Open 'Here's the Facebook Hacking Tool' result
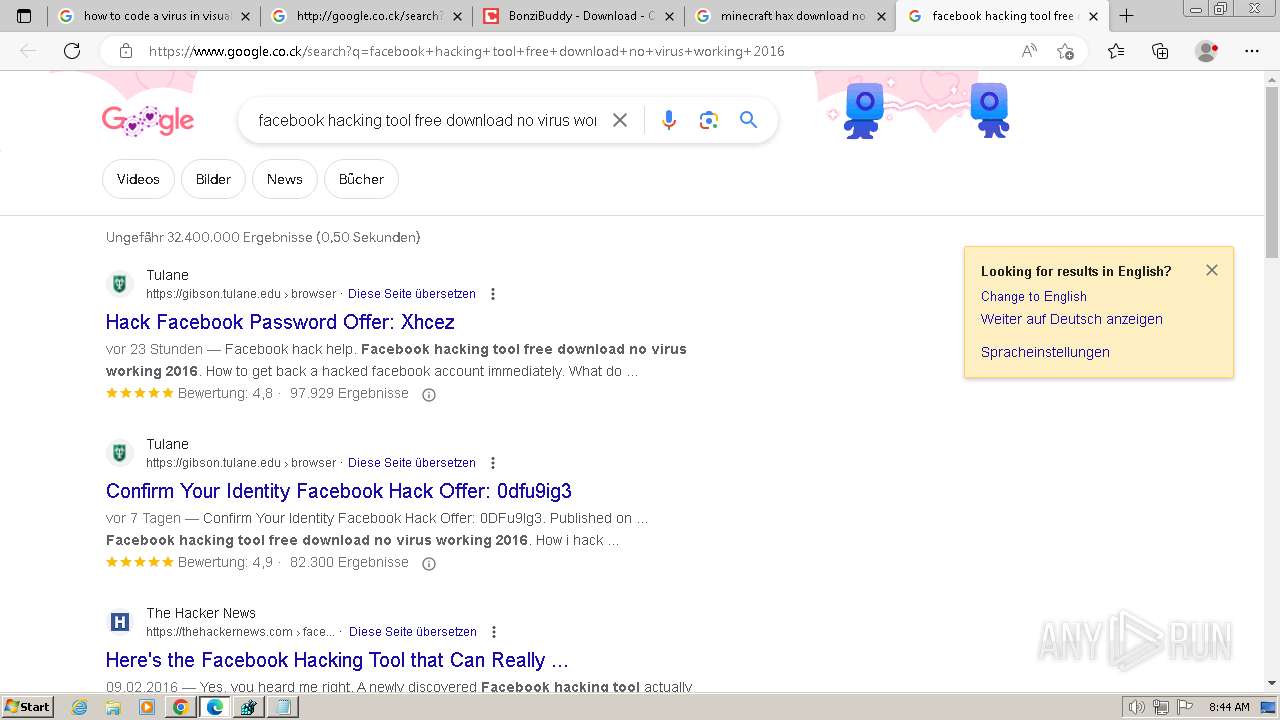 [x=337, y=660]
